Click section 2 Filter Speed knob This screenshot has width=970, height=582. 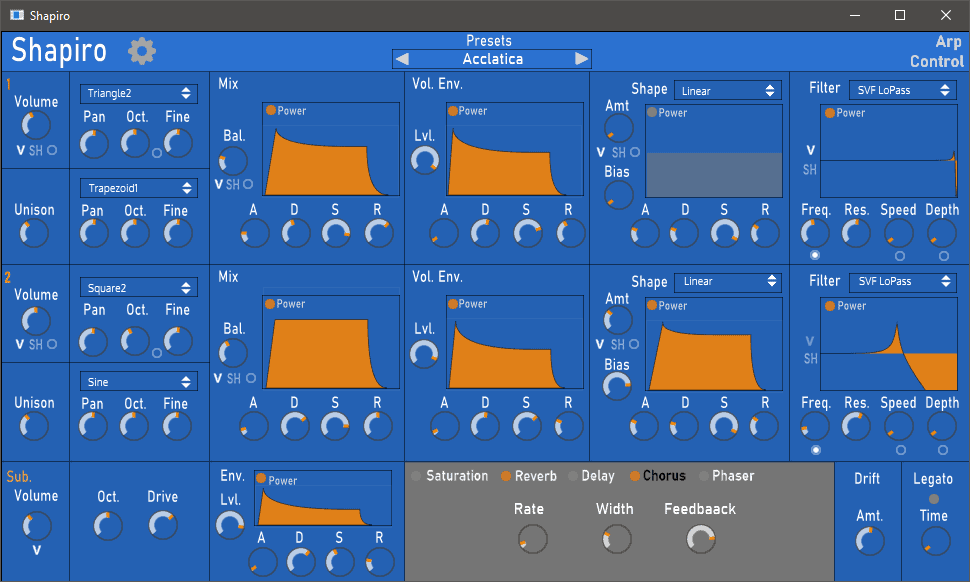898,426
